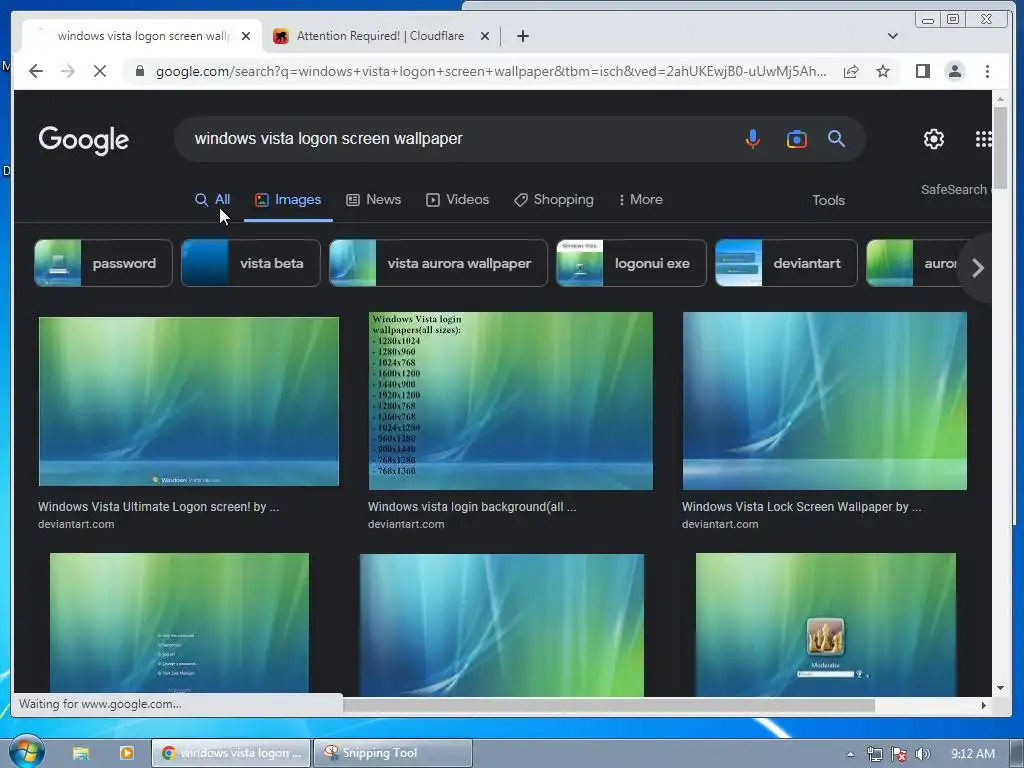Stop loading the page
Screen dimensions: 1024x768
tap(100, 71)
